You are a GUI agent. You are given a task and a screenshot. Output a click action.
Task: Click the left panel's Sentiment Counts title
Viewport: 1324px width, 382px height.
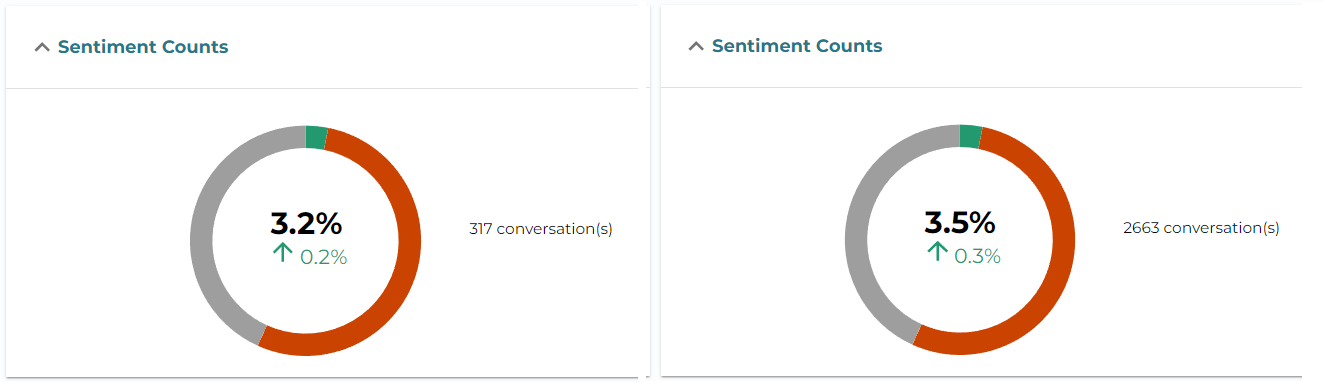tap(143, 47)
